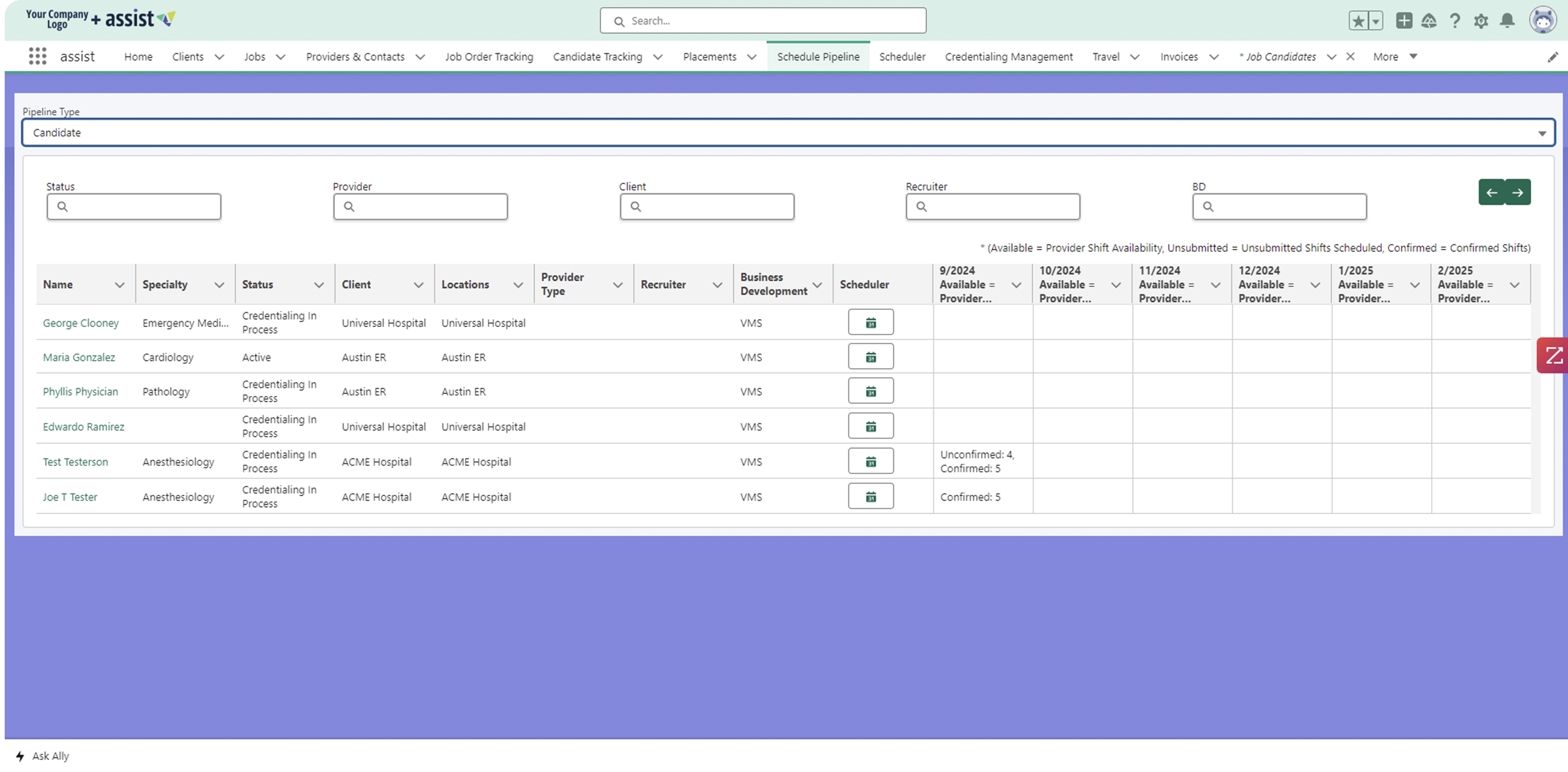Image resolution: width=1568 pixels, height=772 pixels.
Task: Open Provider Type column menu chevron
Action: pyautogui.click(x=618, y=285)
